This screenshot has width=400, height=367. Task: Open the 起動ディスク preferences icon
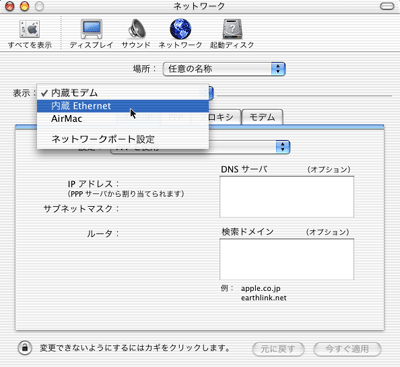pyautogui.click(x=232, y=34)
